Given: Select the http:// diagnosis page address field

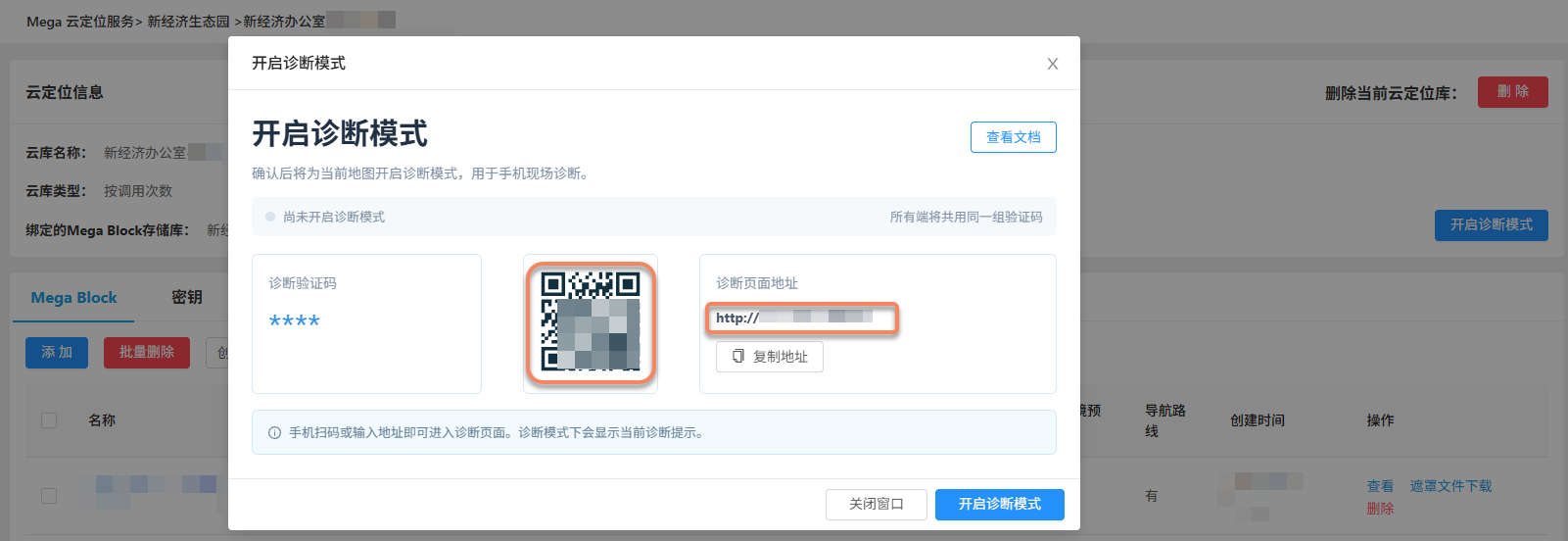Looking at the screenshot, I should point(801,318).
